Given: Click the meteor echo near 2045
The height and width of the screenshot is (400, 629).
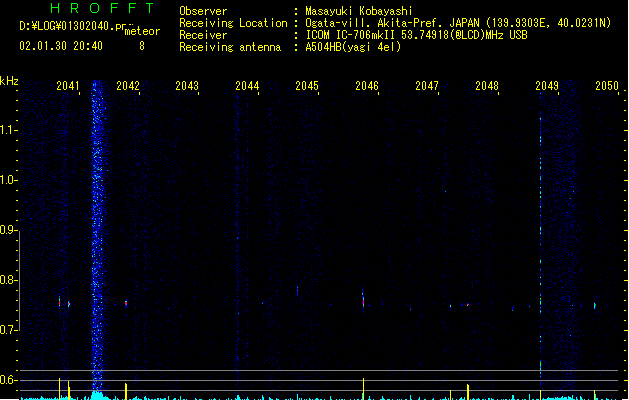Looking at the screenshot, I should [x=297, y=290].
